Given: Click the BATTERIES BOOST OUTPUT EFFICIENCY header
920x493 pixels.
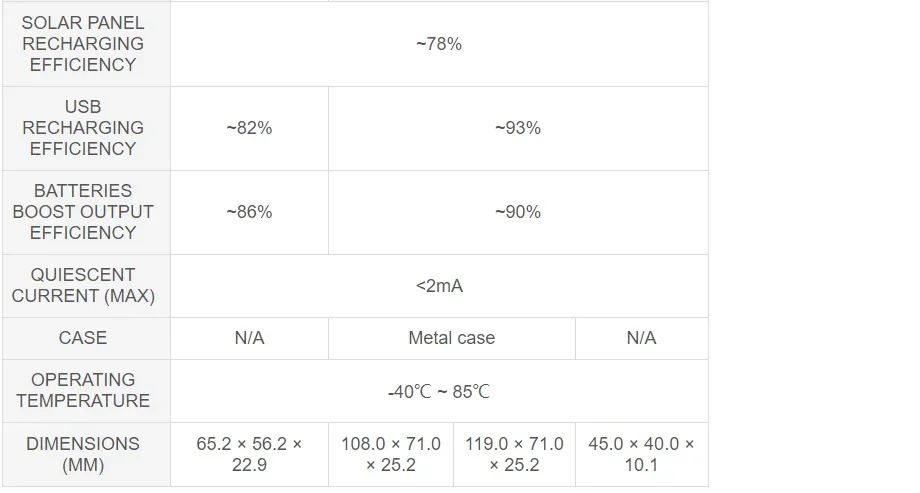Looking at the screenshot, I should [x=83, y=211].
